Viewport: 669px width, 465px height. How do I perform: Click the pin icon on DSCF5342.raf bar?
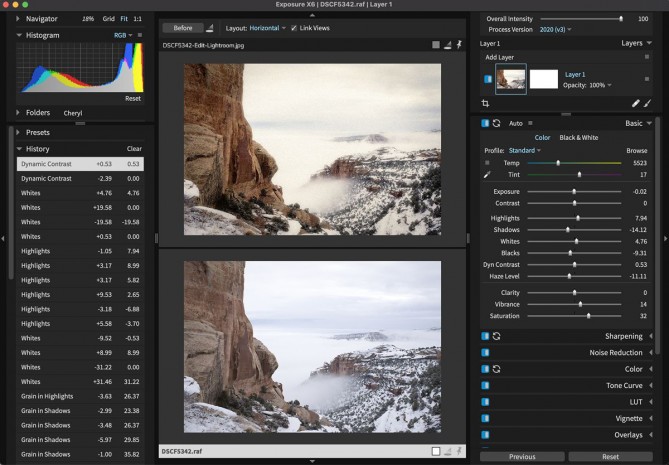[459, 451]
